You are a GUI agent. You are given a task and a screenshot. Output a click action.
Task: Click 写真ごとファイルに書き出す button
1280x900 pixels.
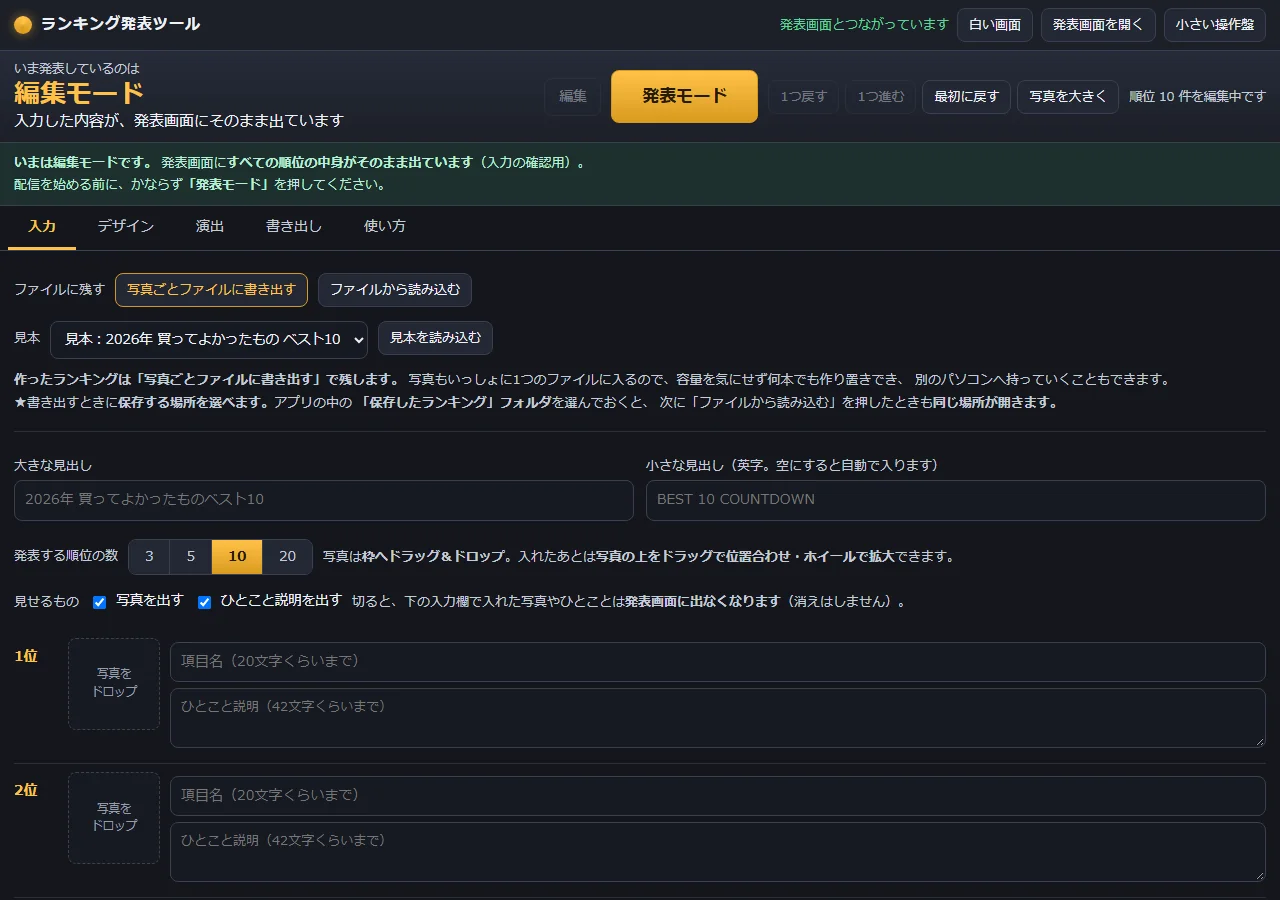(211, 290)
